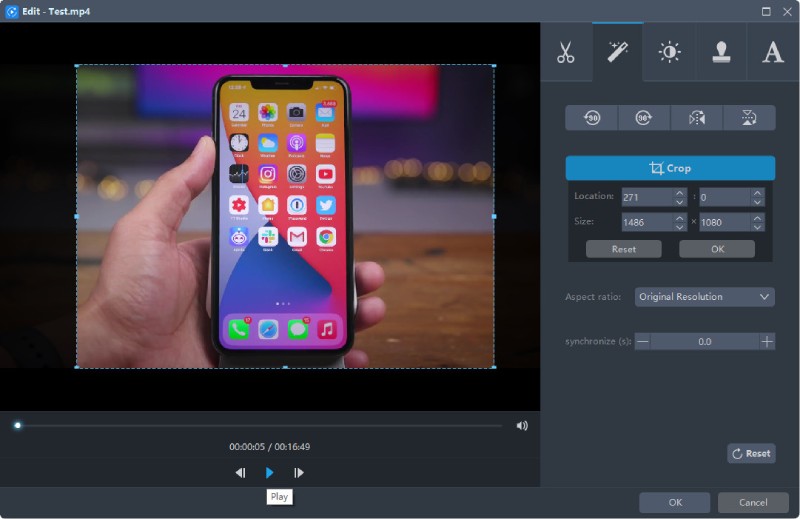The width and height of the screenshot is (800, 519).
Task: Click the crop frame's top middle handle
Action: [285, 65]
